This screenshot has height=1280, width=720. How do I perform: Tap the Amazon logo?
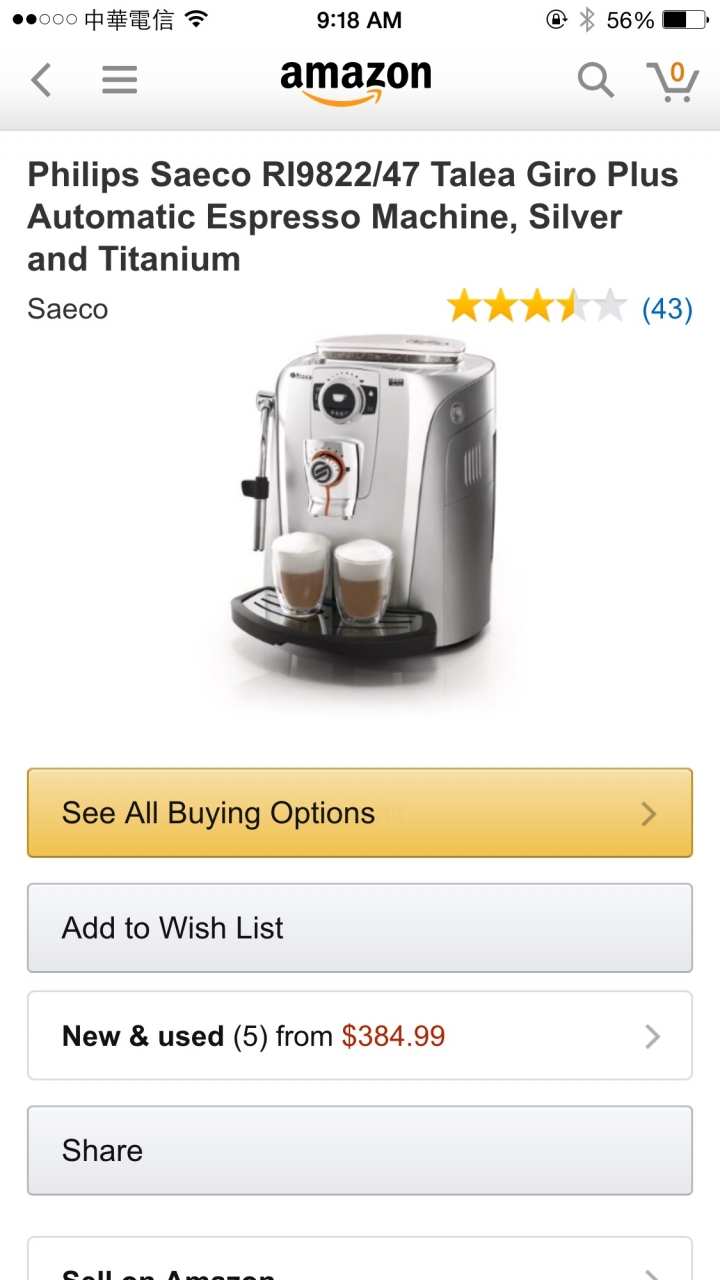pos(356,82)
